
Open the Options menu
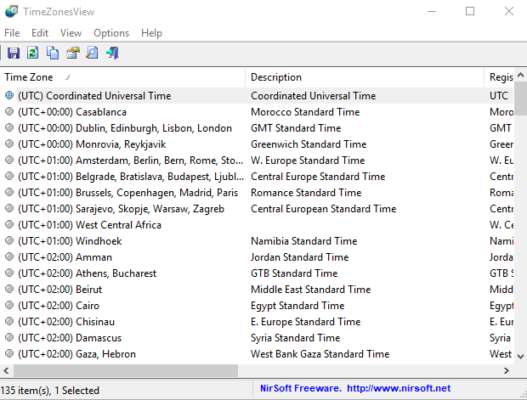(111, 33)
